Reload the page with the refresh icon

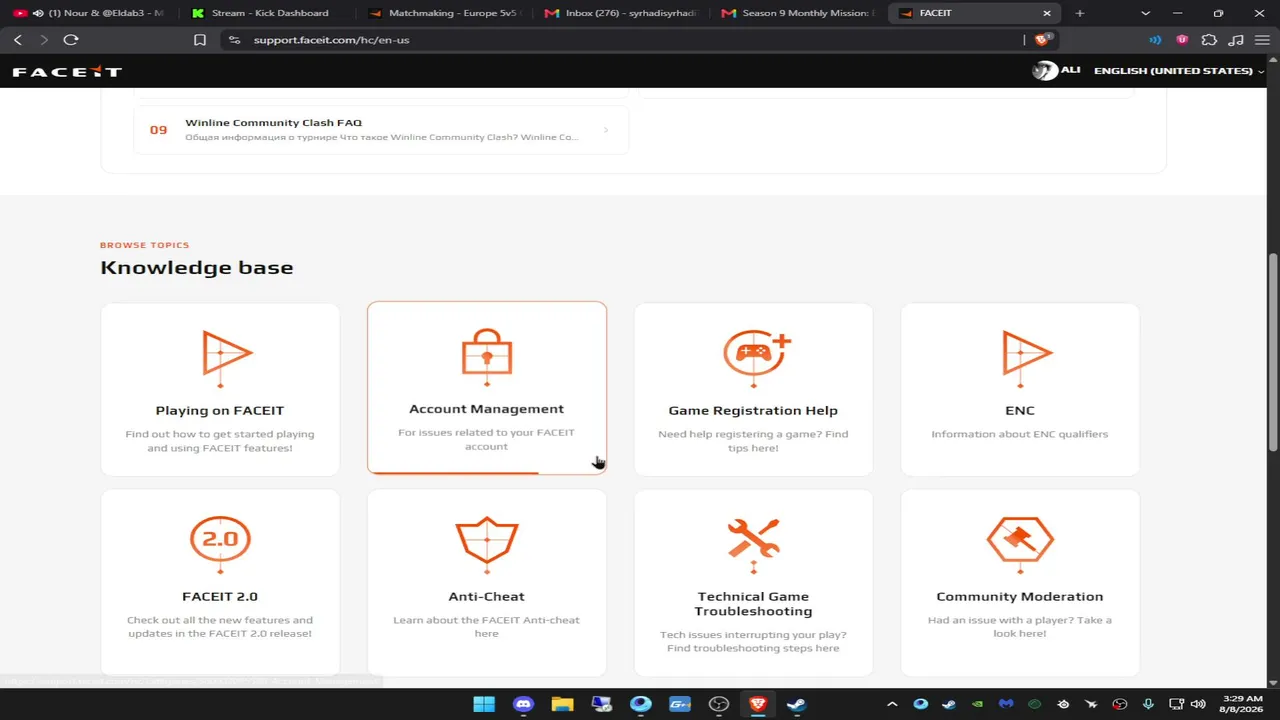(x=71, y=40)
